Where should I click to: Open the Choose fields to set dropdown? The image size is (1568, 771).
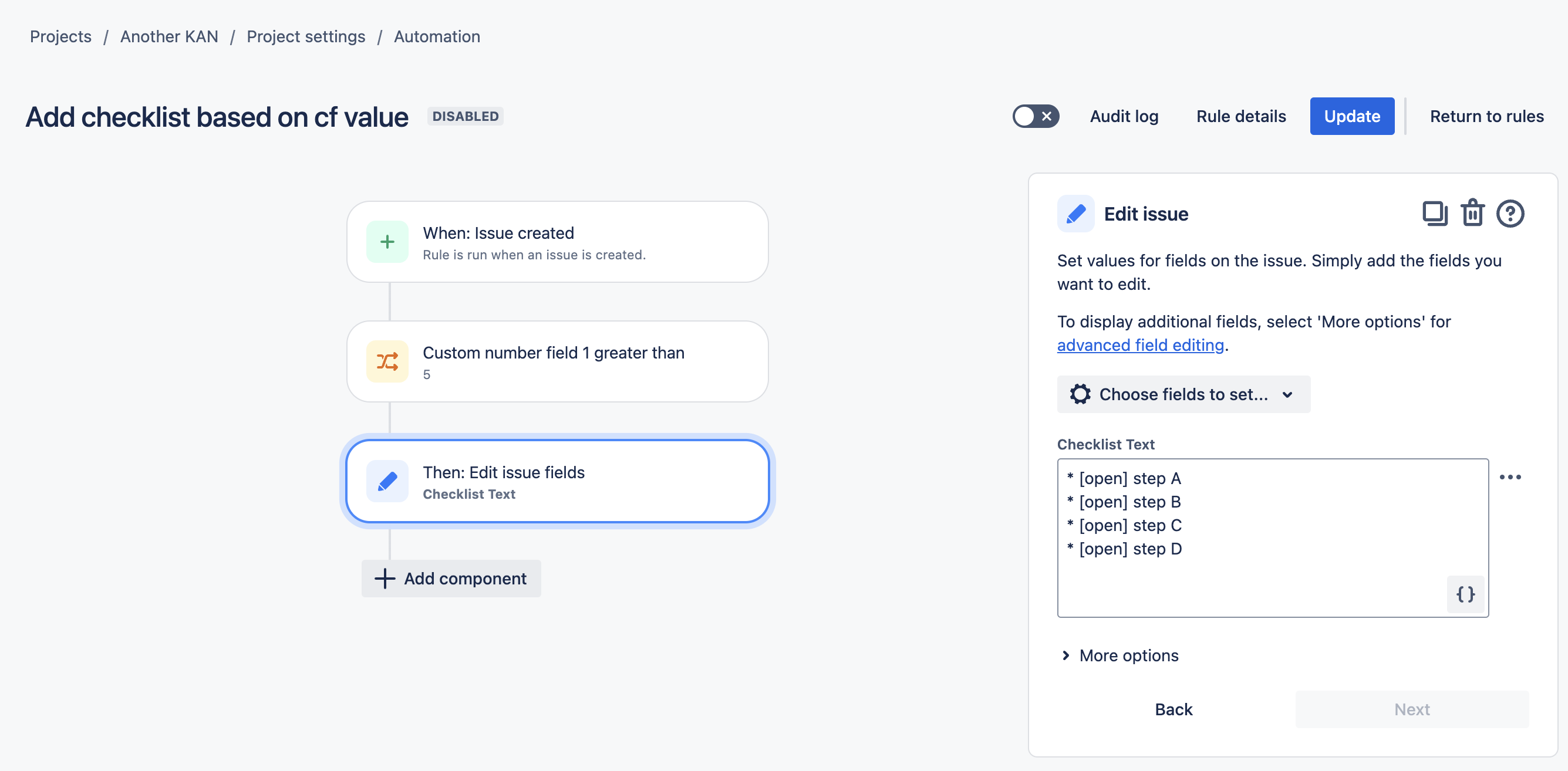coord(1183,394)
